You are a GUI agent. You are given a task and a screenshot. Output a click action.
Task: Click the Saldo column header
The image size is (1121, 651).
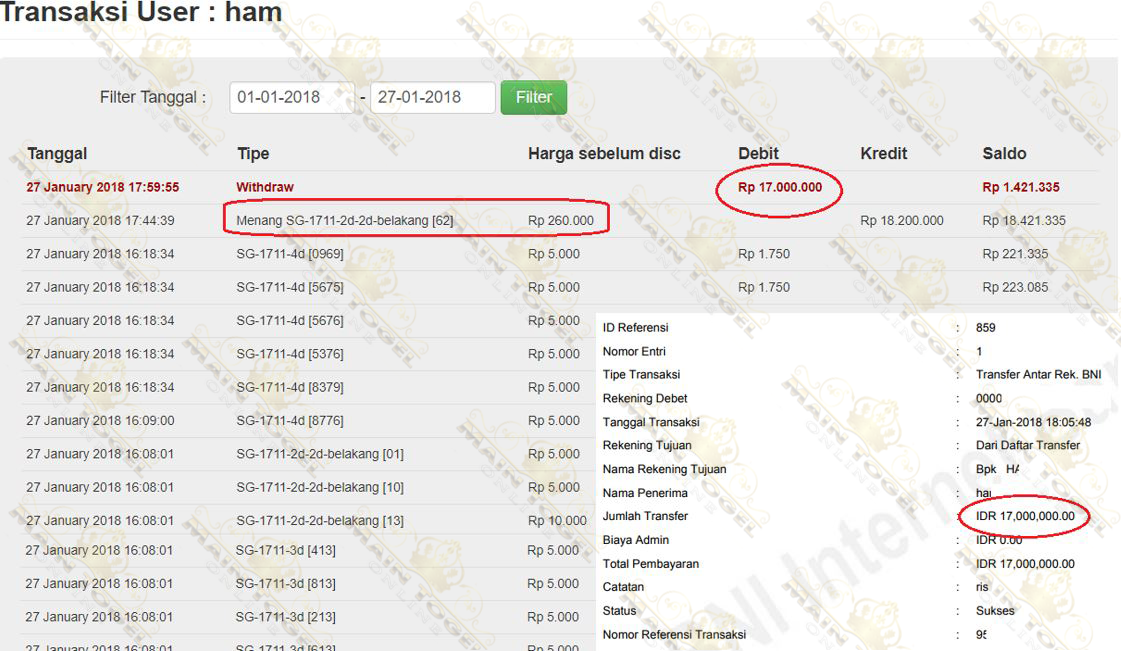click(1004, 153)
